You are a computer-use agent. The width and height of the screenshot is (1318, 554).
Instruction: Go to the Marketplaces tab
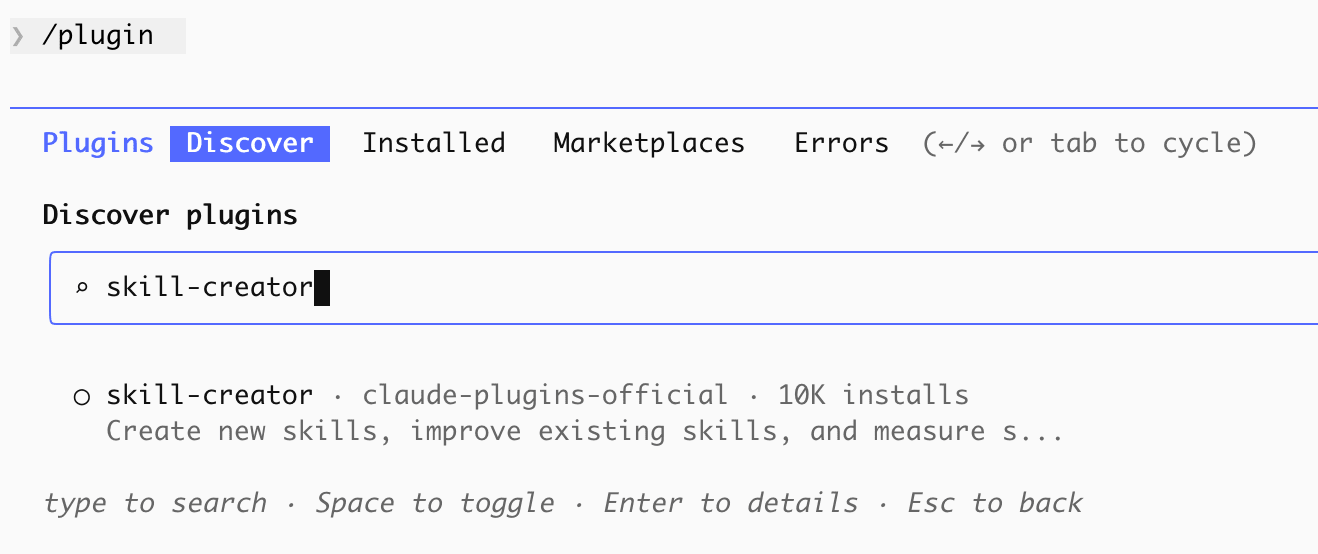pos(649,143)
